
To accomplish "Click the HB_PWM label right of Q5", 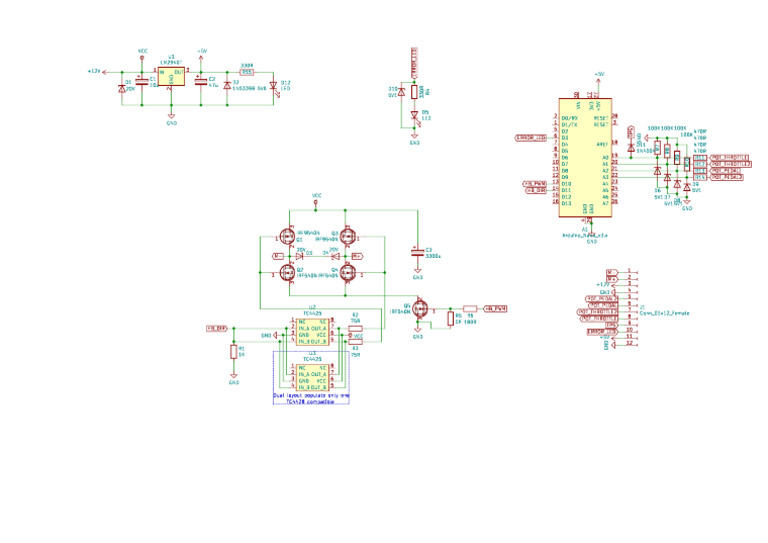I will click(x=495, y=308).
